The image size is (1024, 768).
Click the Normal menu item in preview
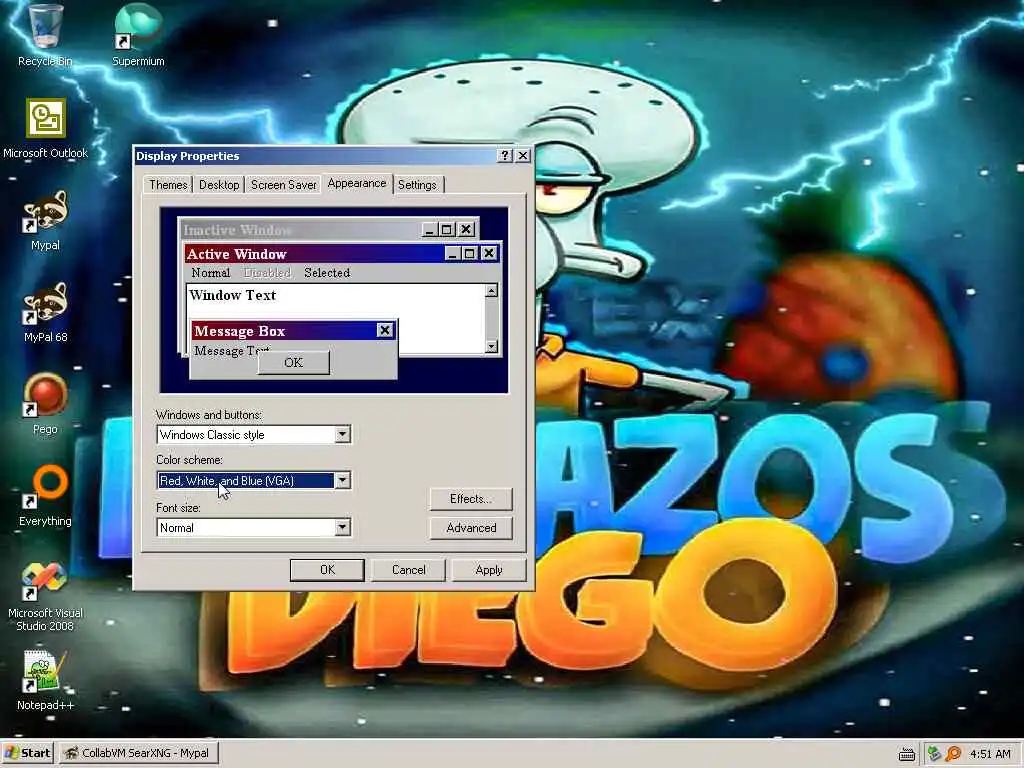210,273
